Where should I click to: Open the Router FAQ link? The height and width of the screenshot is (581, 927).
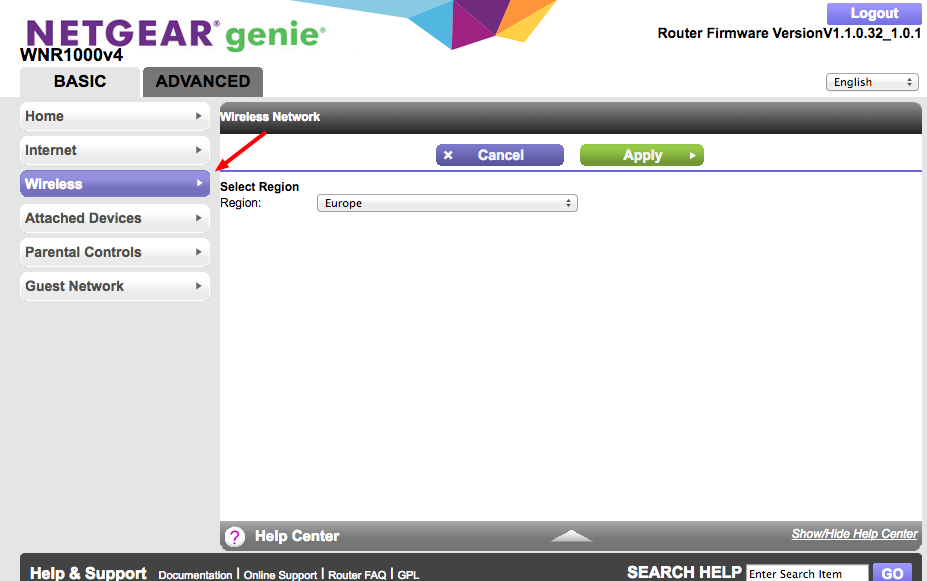coord(357,574)
